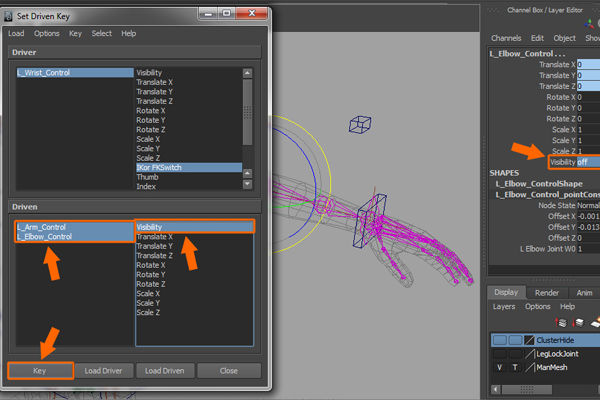Open the Options menu in Set Driven Key
This screenshot has width=600, height=400.
tap(47, 33)
